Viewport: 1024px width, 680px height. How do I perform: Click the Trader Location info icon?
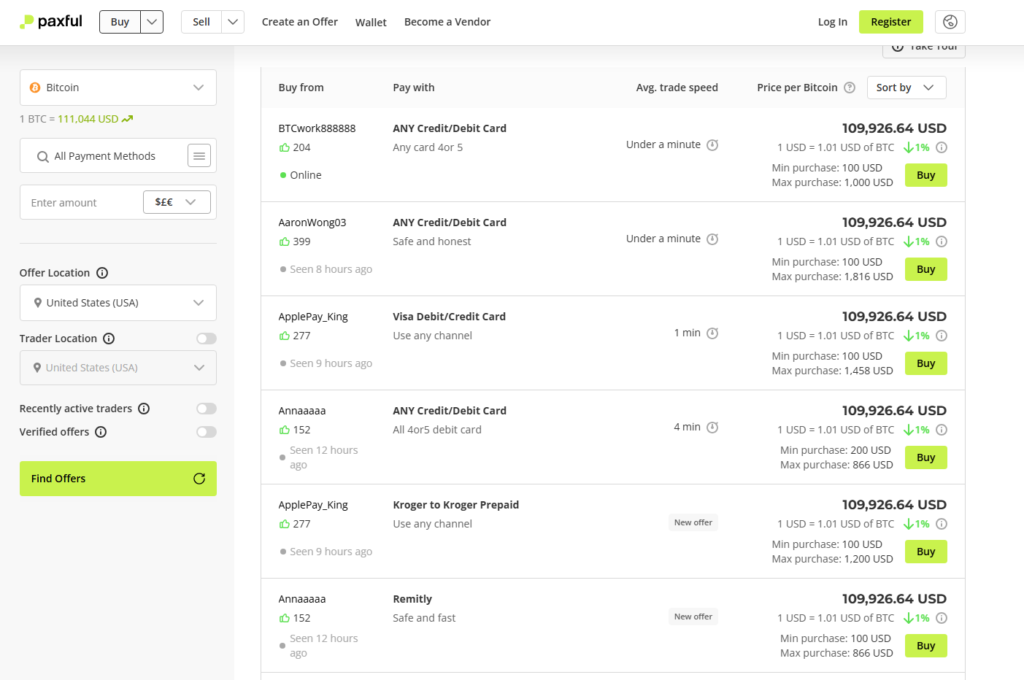109,338
